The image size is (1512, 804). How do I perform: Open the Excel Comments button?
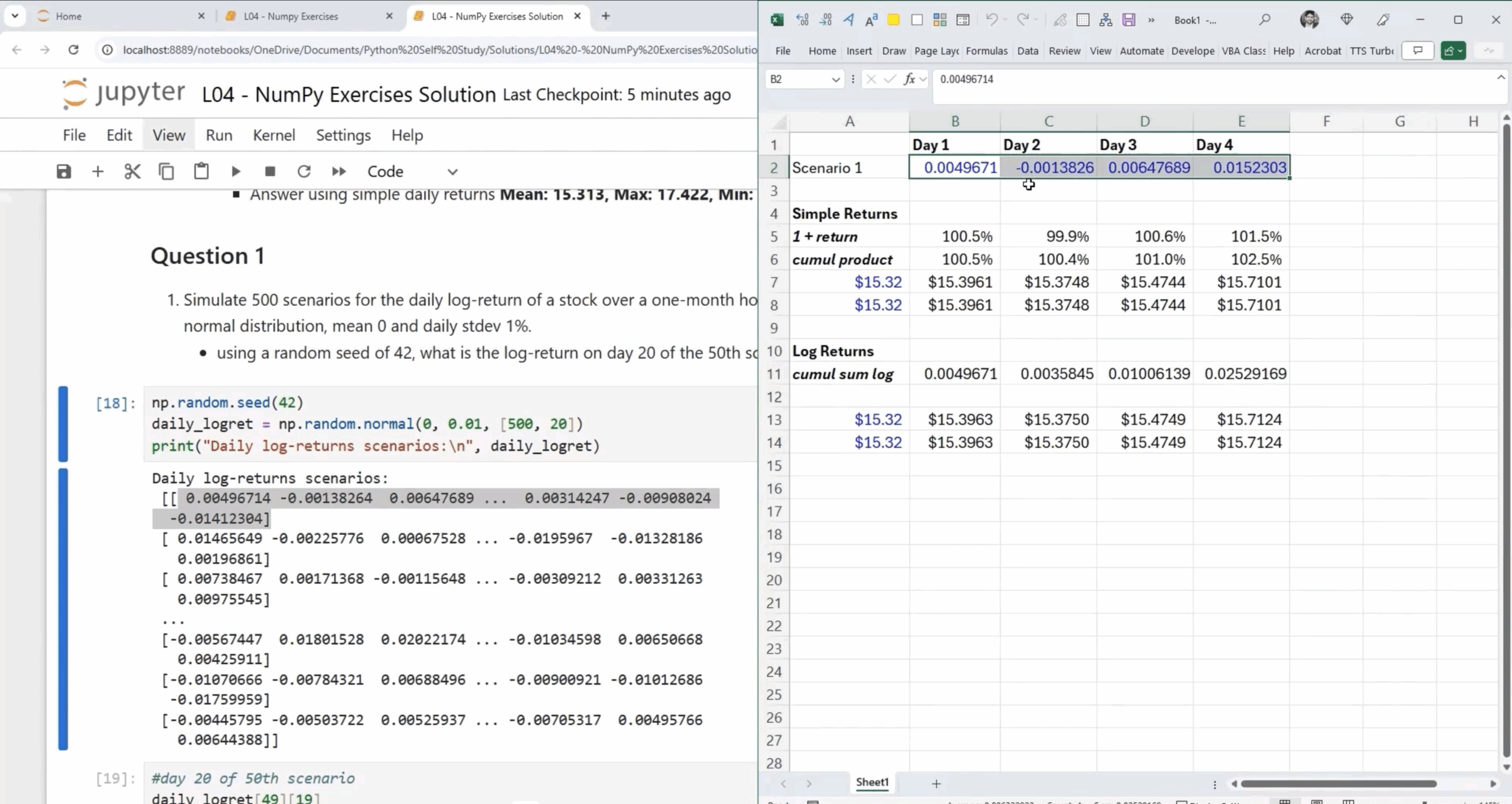click(1417, 51)
